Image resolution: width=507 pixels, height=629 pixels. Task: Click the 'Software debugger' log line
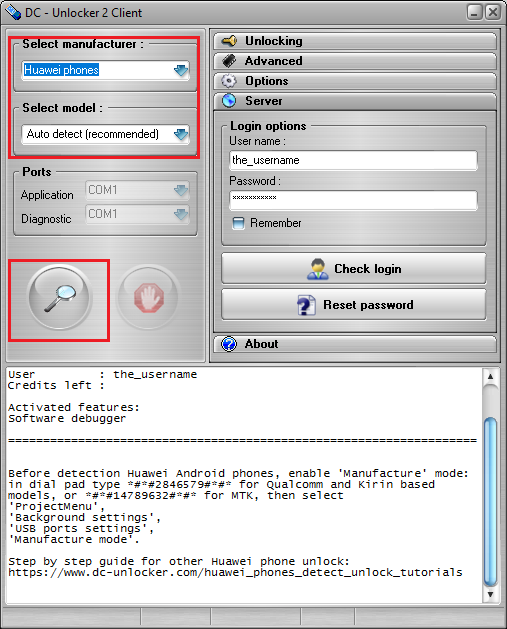point(67,418)
